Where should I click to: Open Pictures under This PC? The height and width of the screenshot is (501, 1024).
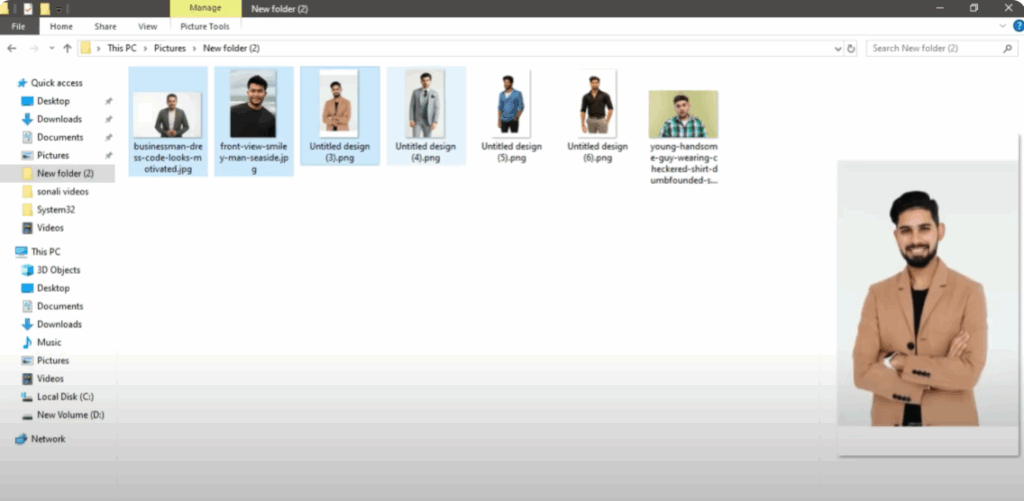(x=52, y=361)
